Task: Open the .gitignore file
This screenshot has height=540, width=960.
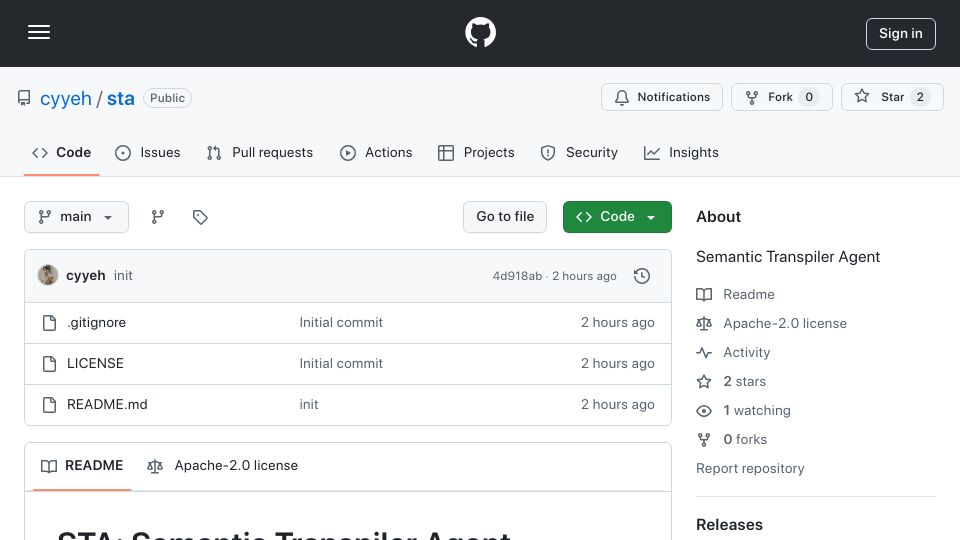Action: click(x=97, y=323)
